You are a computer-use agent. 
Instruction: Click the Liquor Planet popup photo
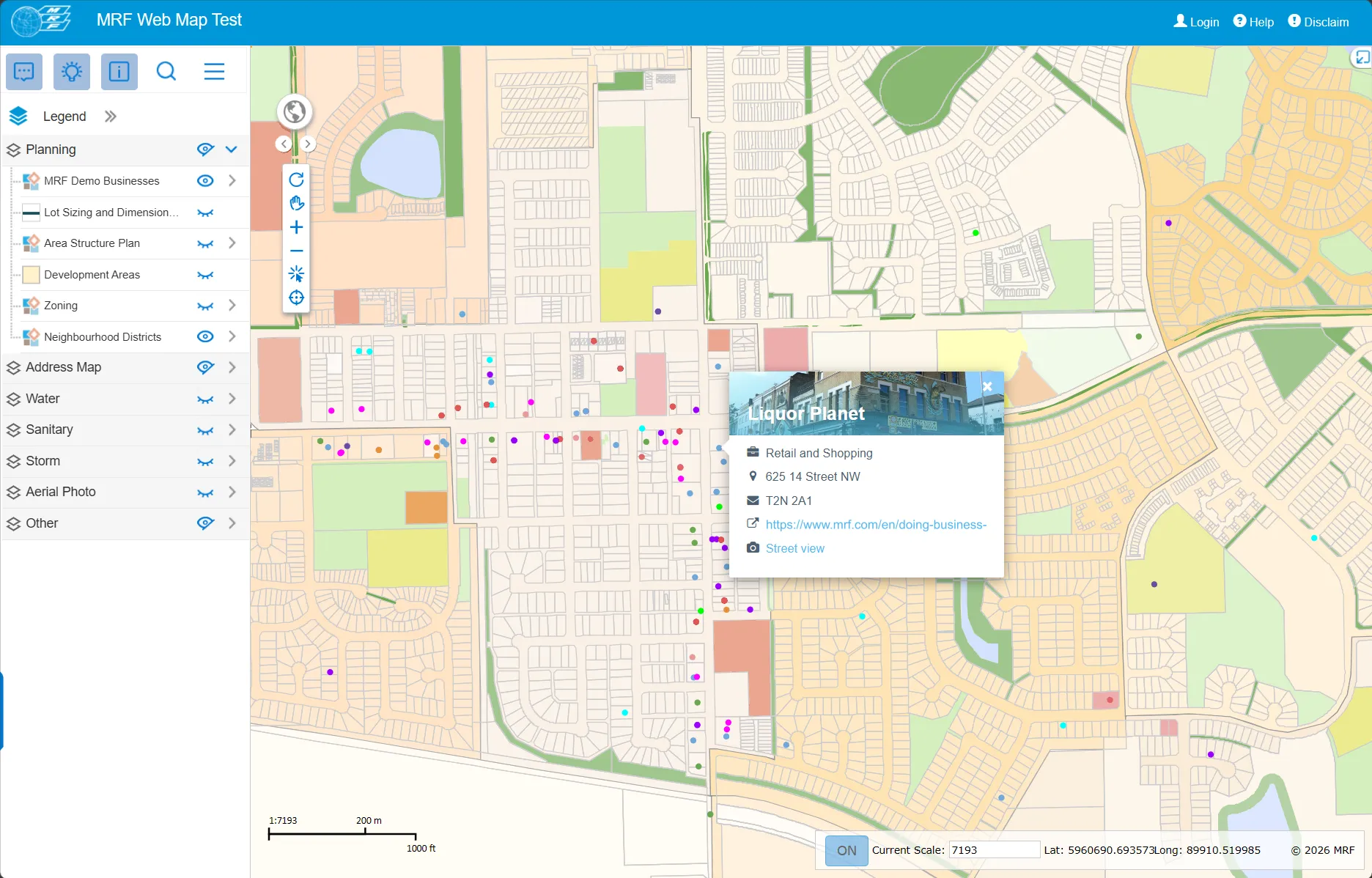point(866,403)
